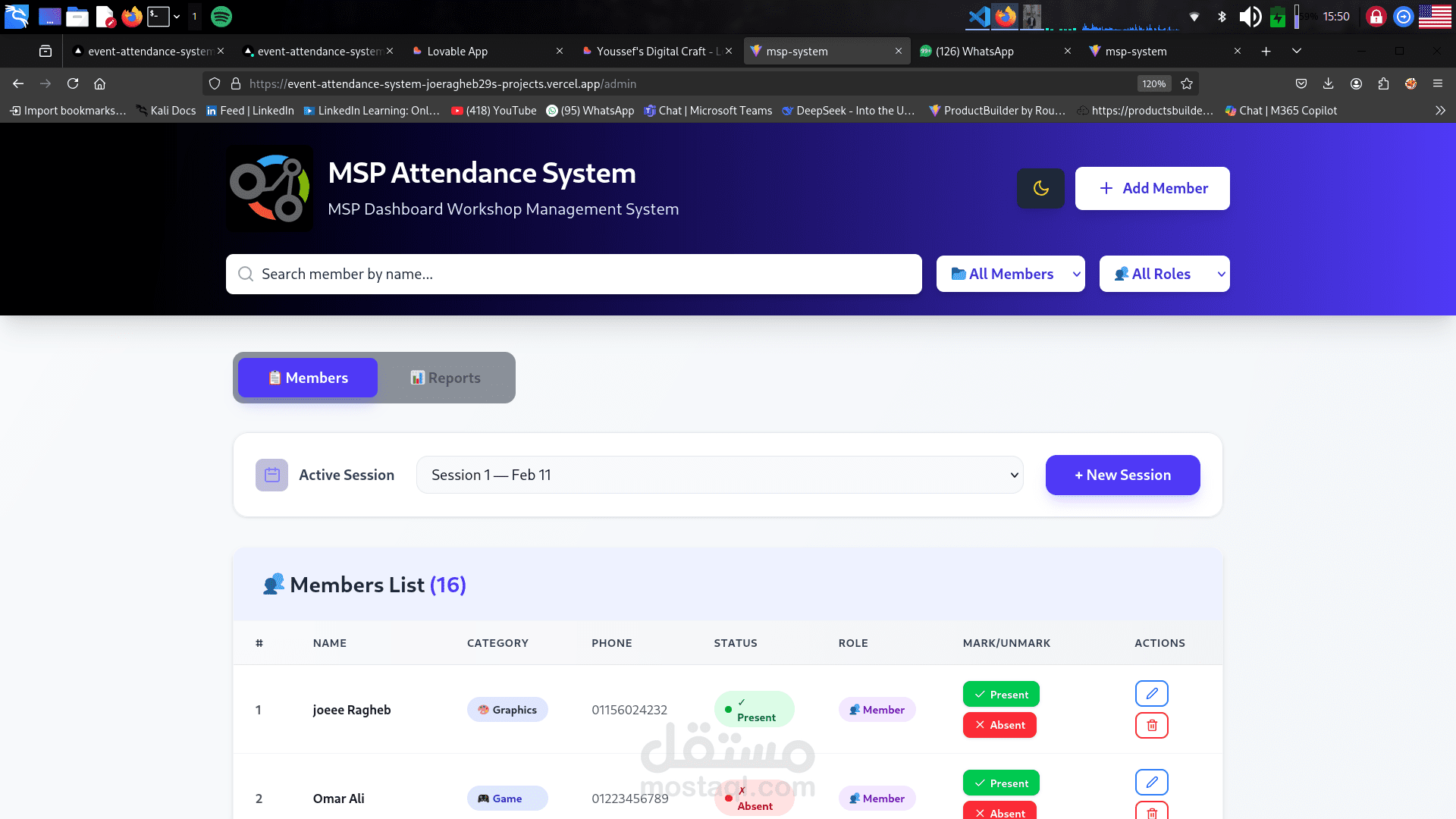Bookmark this page with the star icon
1456x819 pixels.
pyautogui.click(x=1187, y=83)
